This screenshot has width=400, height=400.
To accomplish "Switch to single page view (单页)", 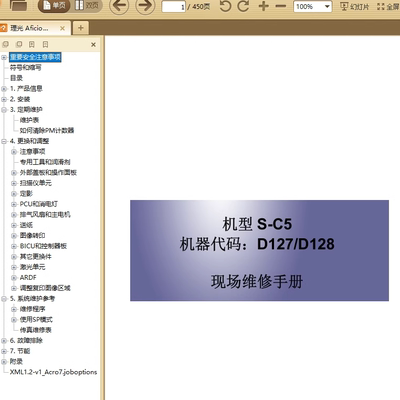I will click(54, 6).
